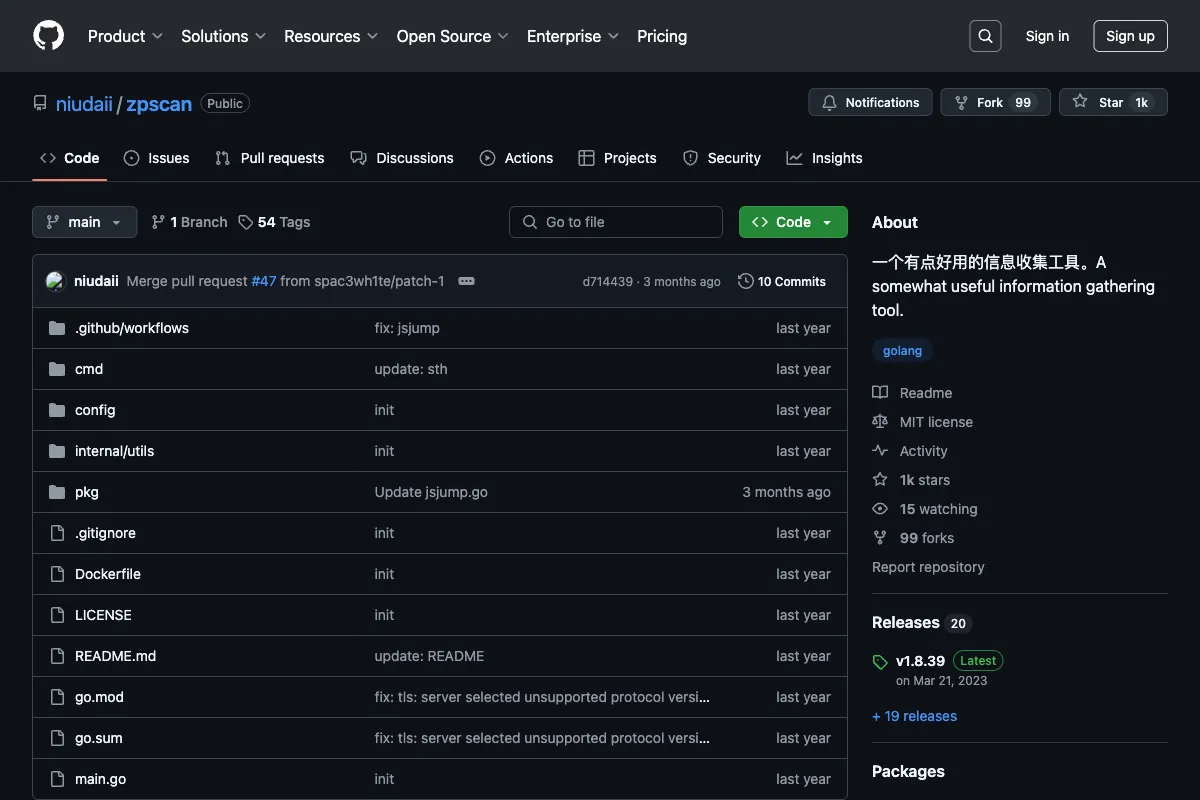Viewport: 1200px width, 800px height.
Task: Open the Insights tab
Action: (824, 158)
